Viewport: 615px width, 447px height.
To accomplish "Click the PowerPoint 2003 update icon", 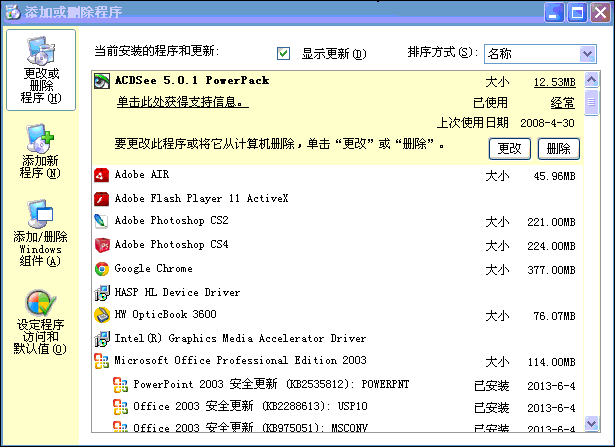I will tap(120, 385).
